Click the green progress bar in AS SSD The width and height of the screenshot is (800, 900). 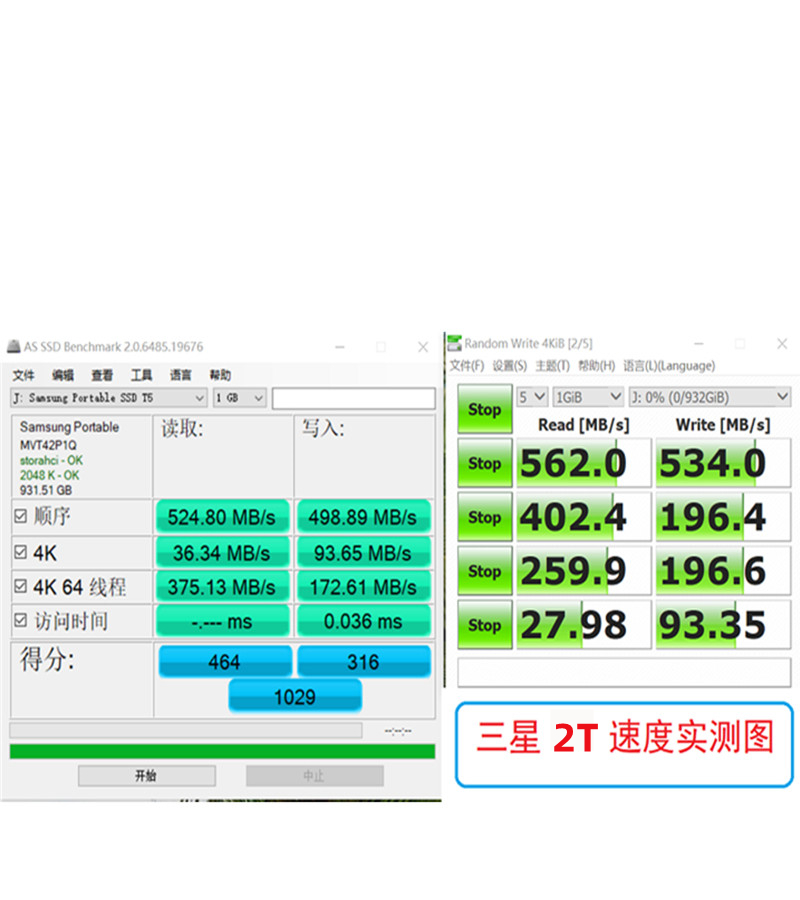coord(222,751)
